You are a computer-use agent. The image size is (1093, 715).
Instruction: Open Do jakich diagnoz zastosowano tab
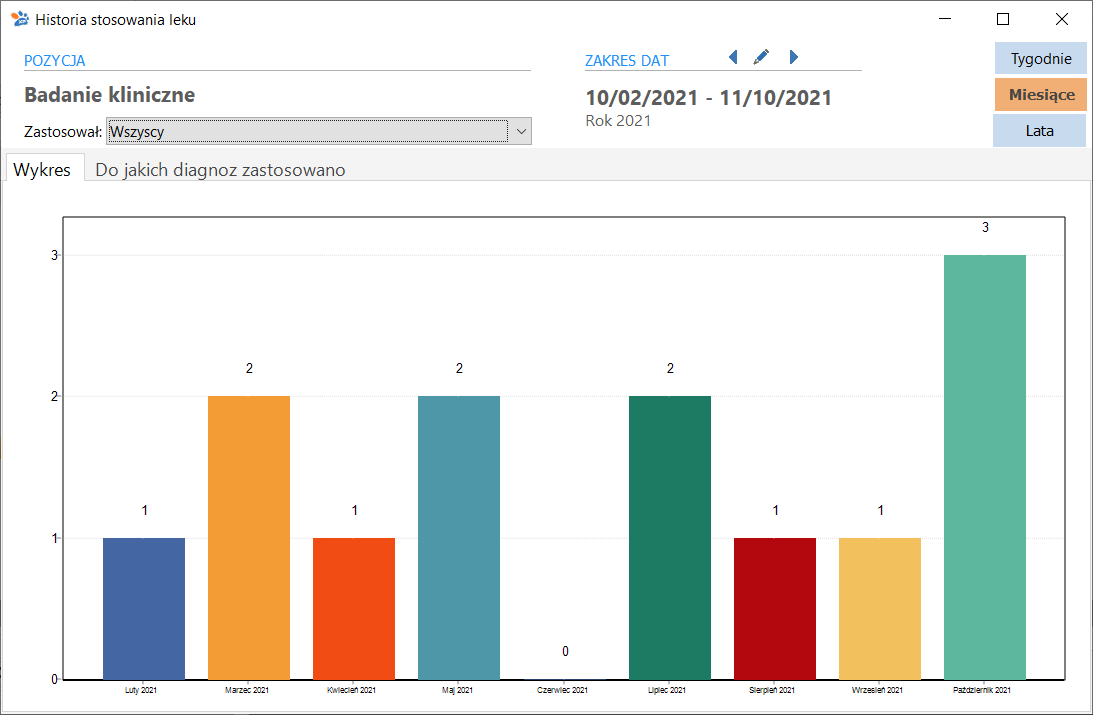pos(220,170)
